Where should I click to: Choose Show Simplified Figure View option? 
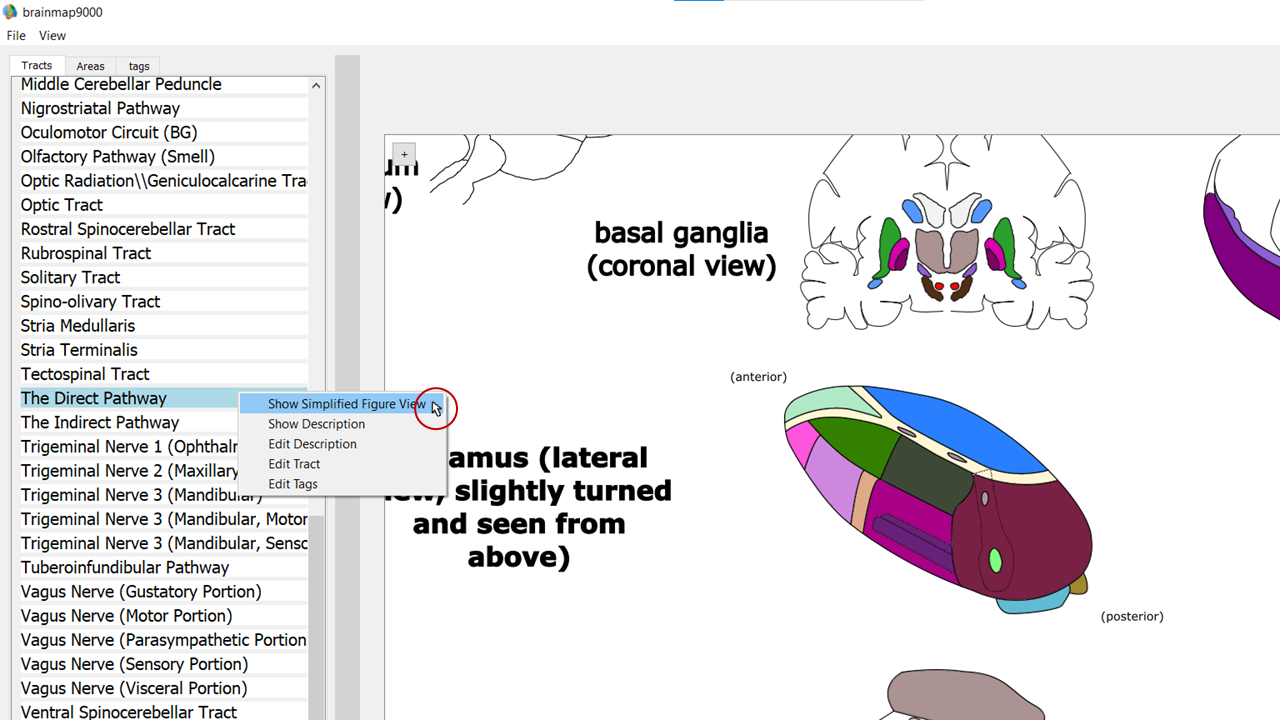(346, 404)
